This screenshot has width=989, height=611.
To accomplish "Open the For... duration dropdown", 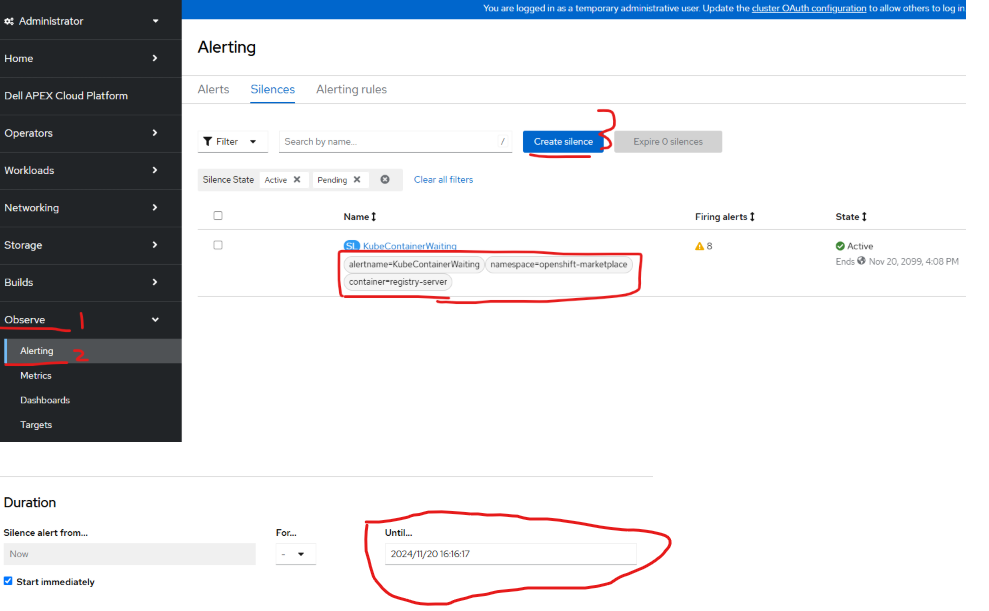I will click(x=295, y=553).
